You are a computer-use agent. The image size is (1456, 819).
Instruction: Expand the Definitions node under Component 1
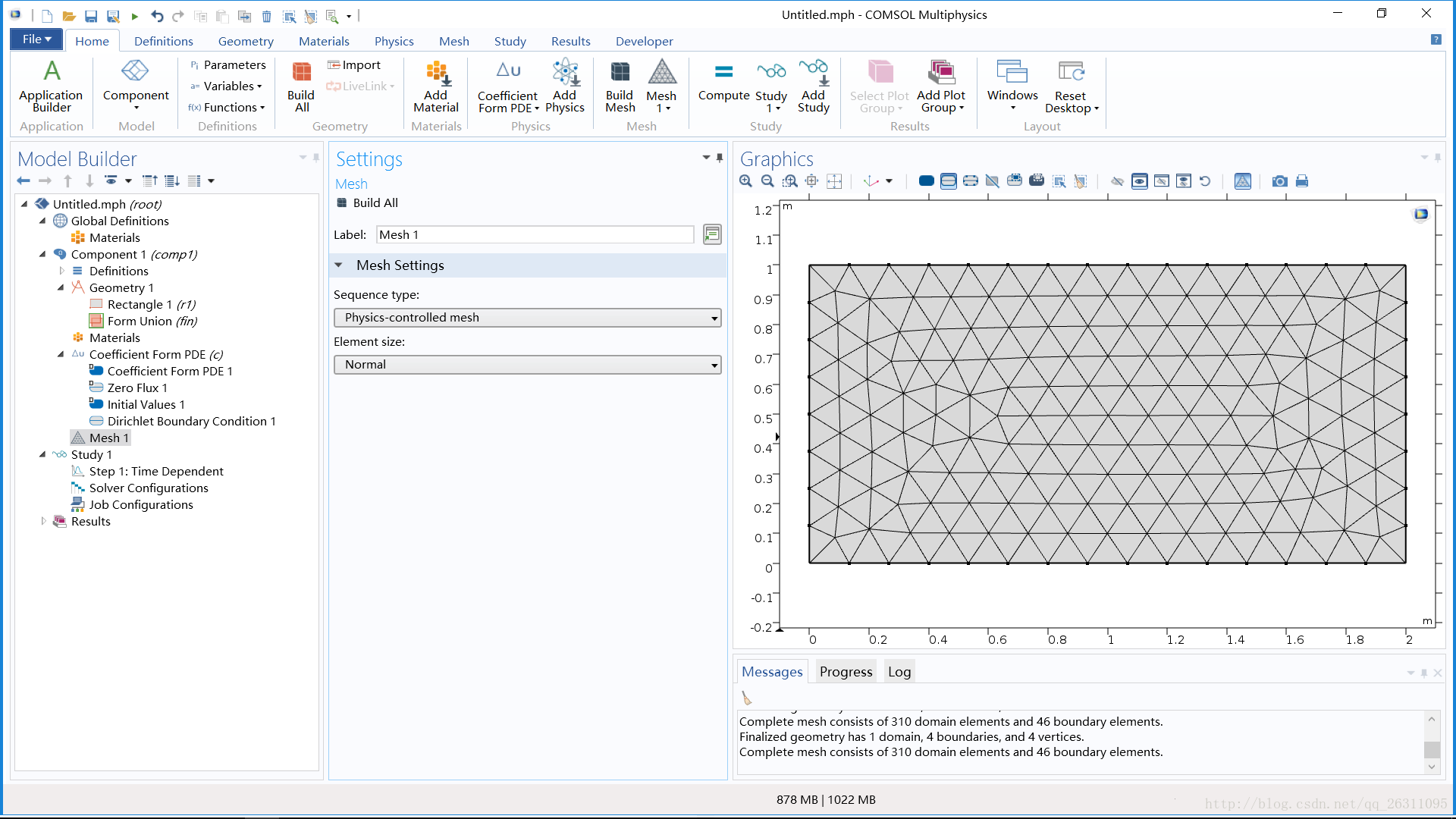[x=61, y=271]
